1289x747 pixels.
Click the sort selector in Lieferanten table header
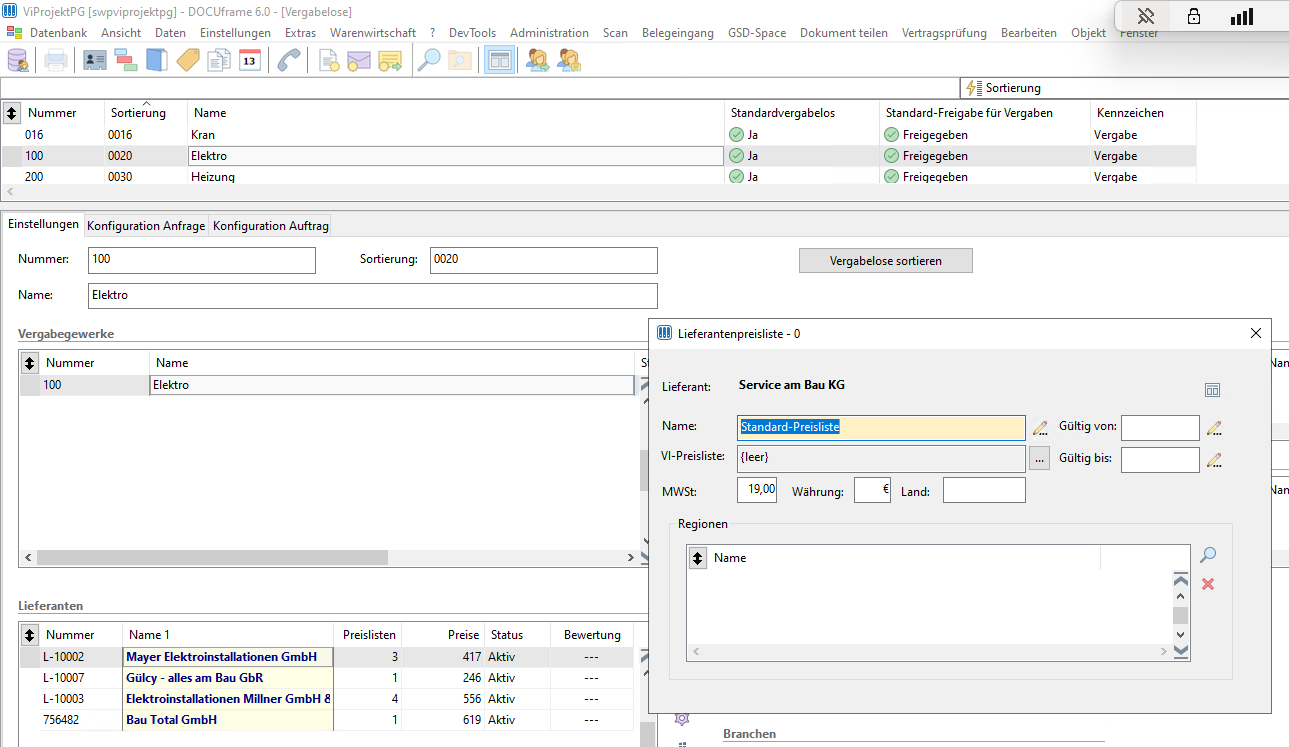pyautogui.click(x=30, y=635)
